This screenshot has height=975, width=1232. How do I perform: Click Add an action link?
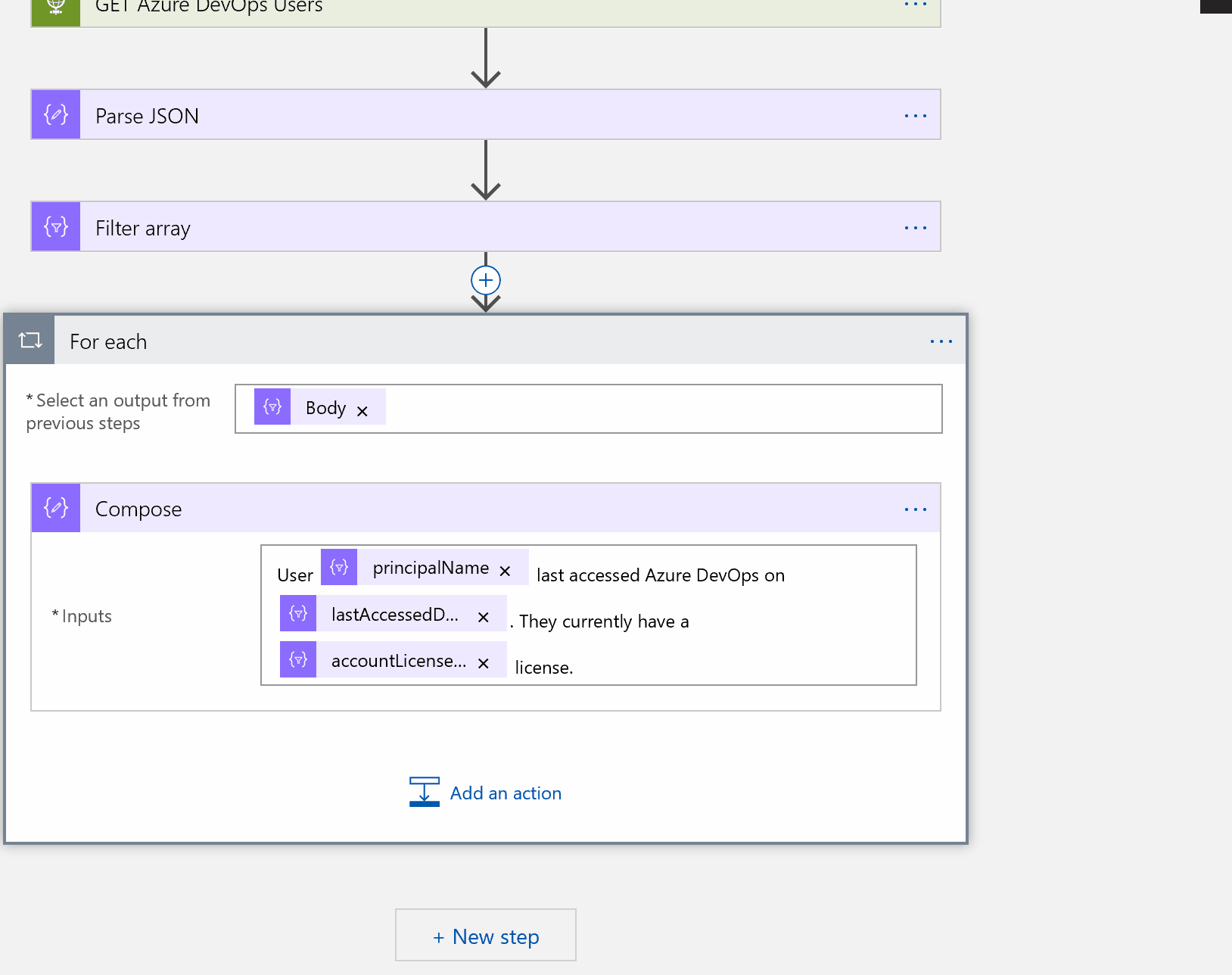(506, 793)
